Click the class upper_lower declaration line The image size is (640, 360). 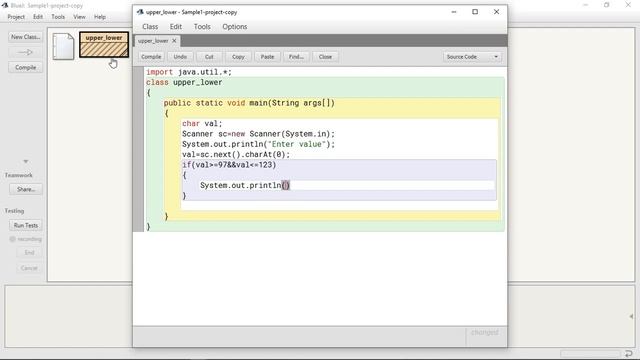(184, 82)
